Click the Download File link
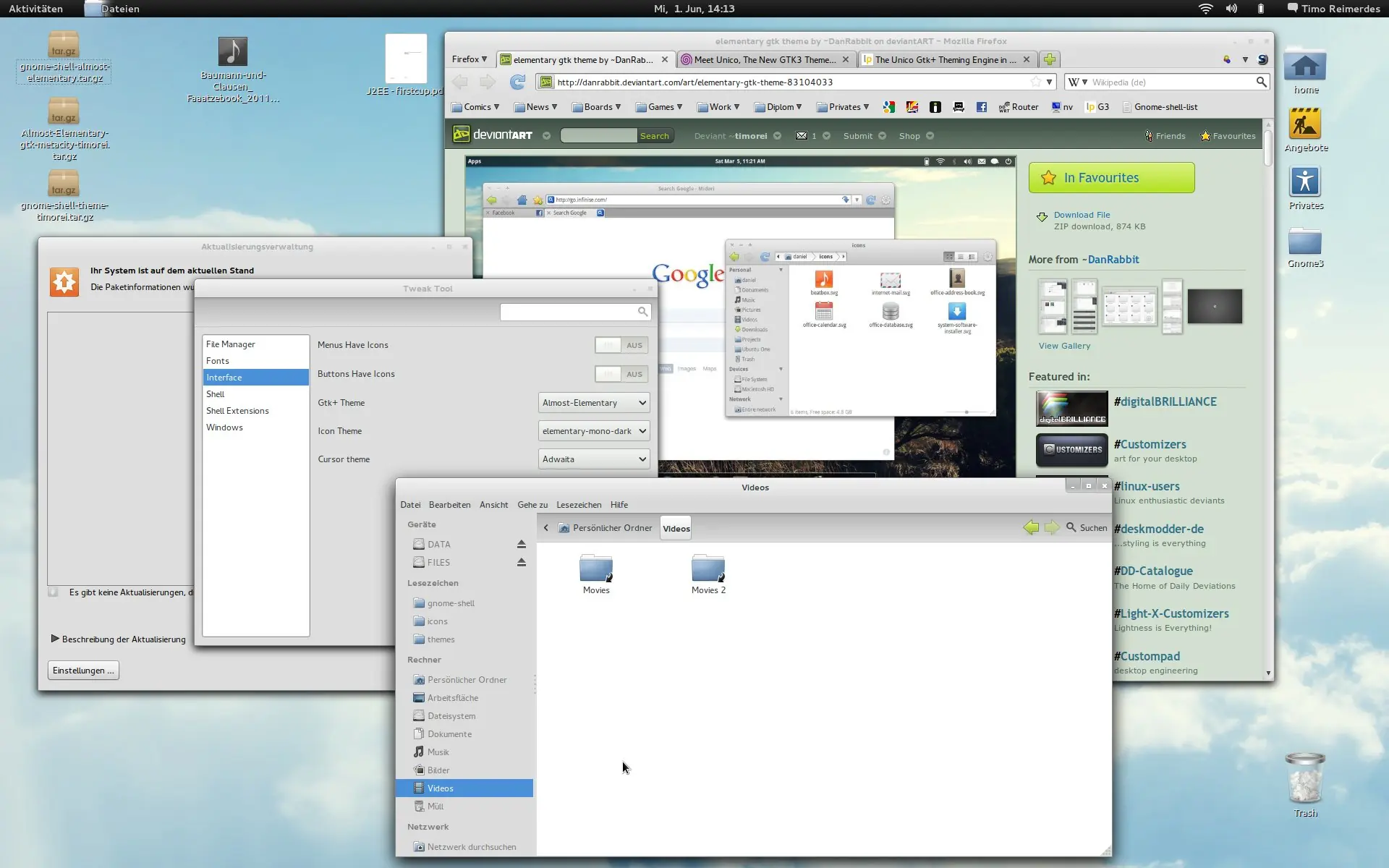Screen dimensions: 1389x868 (1082, 215)
